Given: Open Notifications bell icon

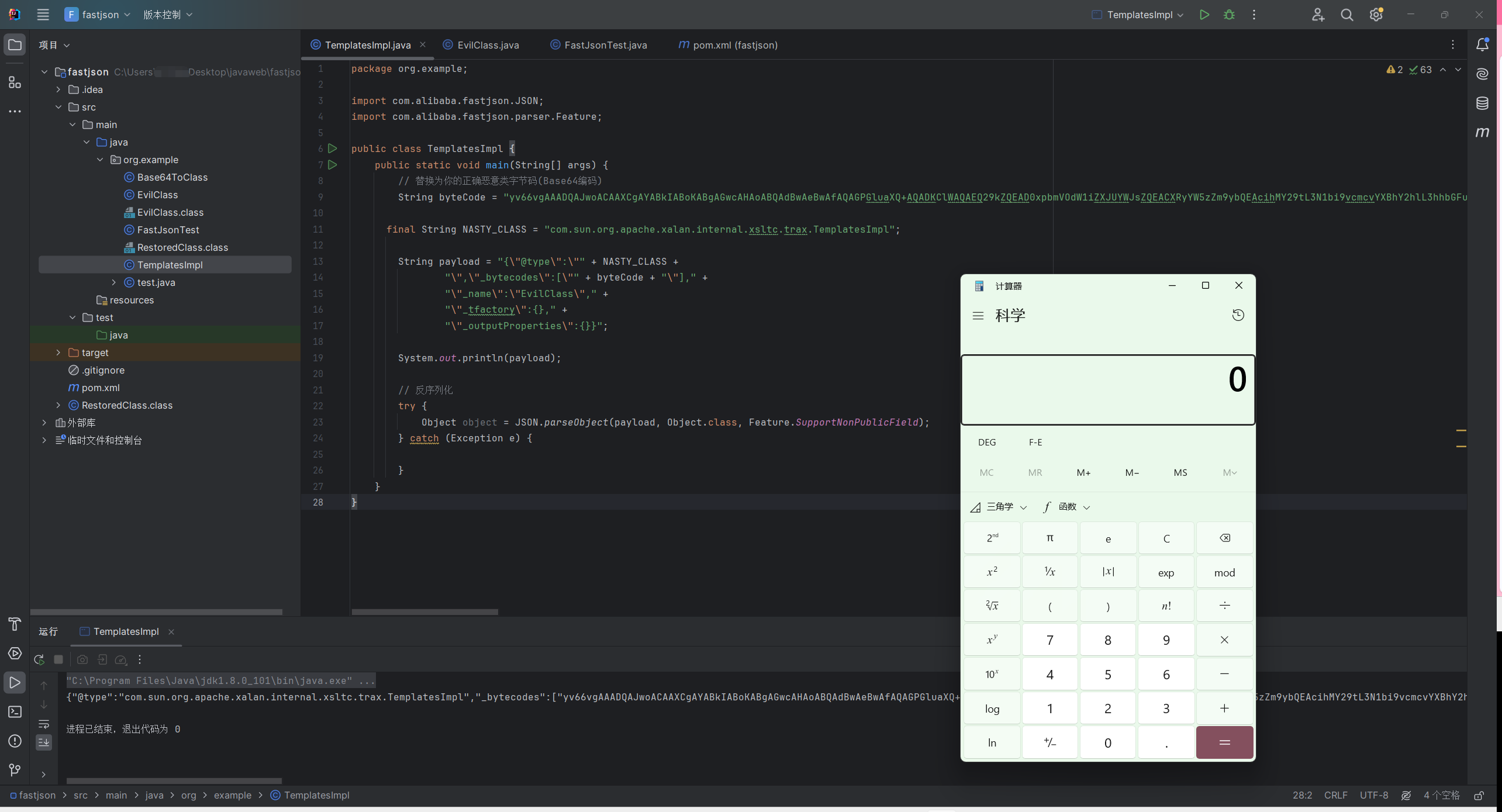Looking at the screenshot, I should 1482,44.
